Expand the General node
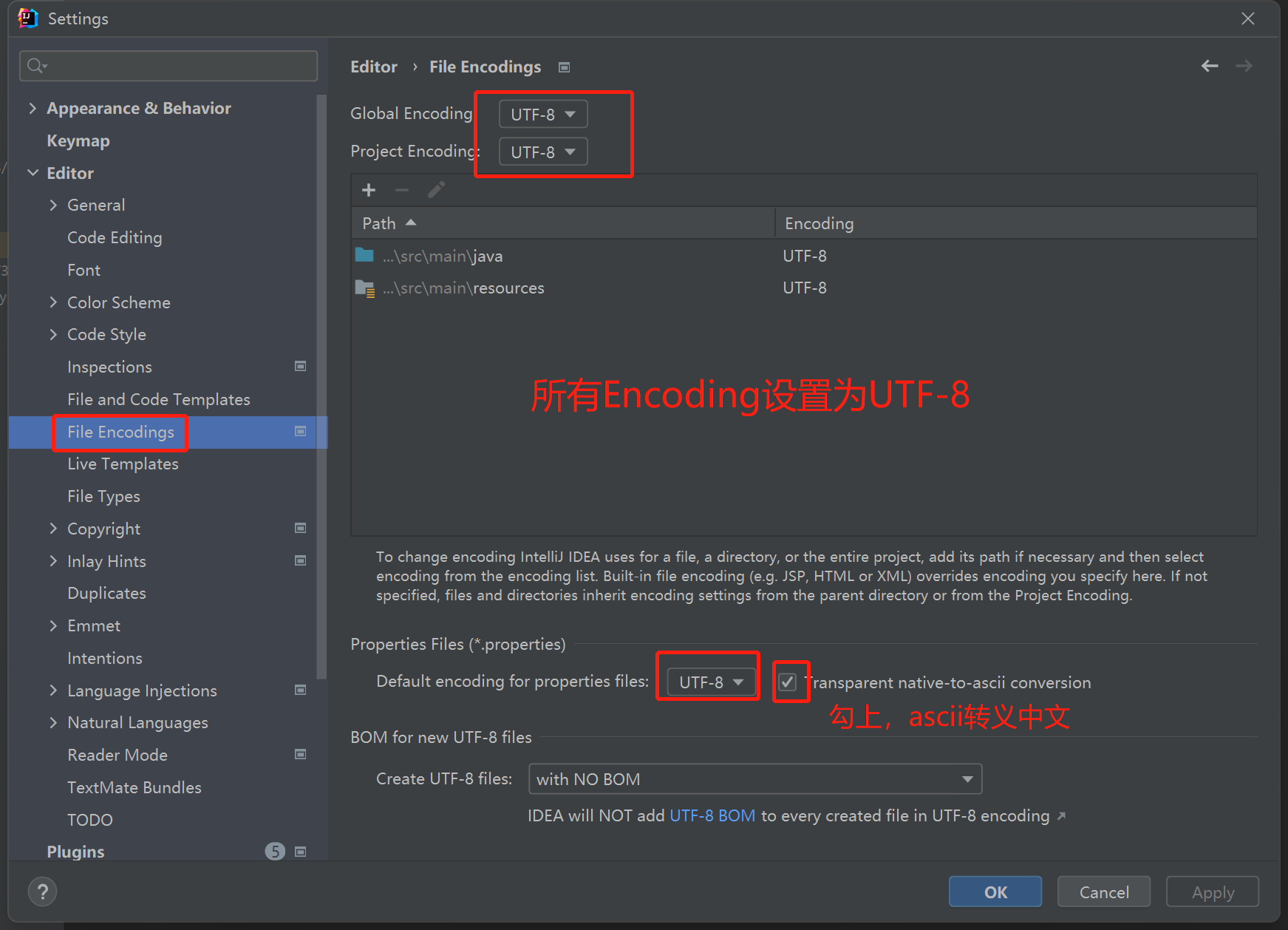Image resolution: width=1288 pixels, height=930 pixels. pyautogui.click(x=53, y=205)
